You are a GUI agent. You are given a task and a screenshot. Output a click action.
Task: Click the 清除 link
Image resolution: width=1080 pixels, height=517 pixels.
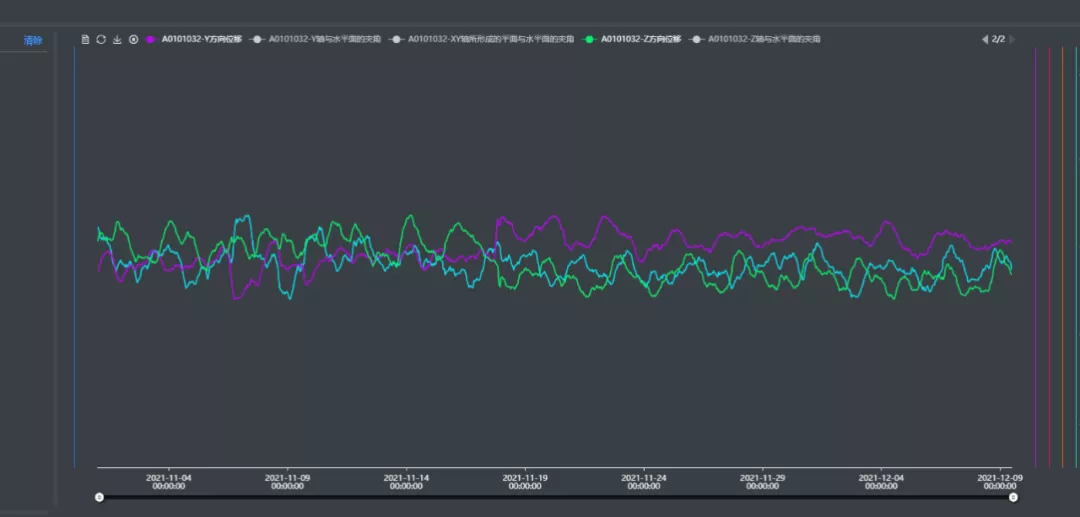click(x=33, y=40)
